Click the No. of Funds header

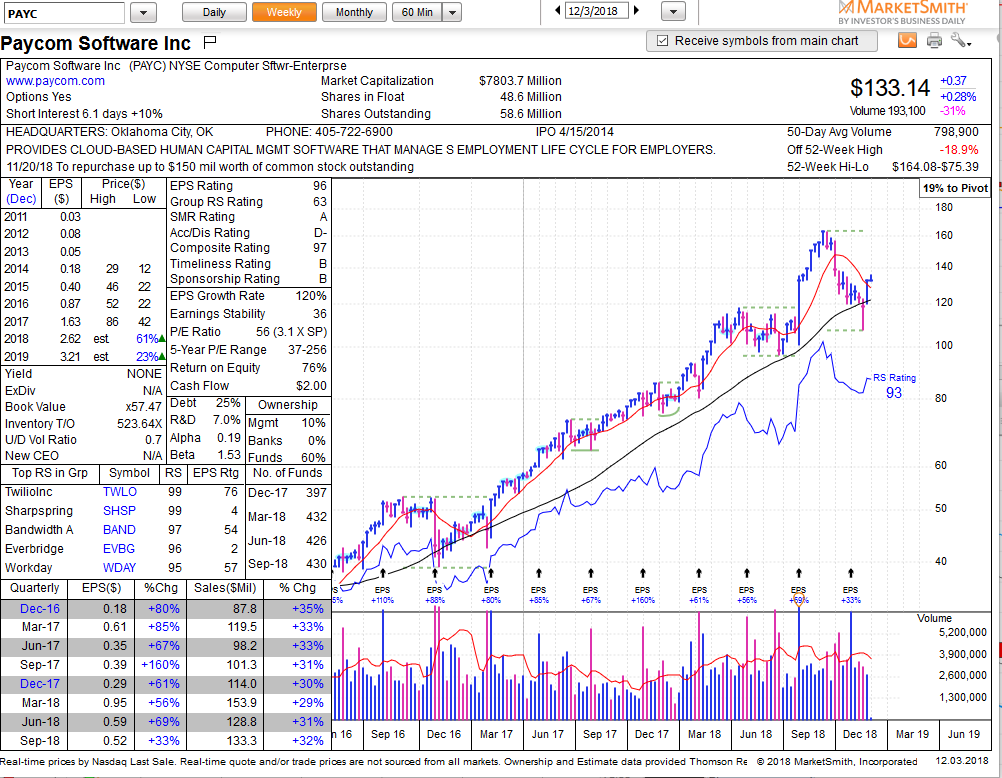[x=288, y=473]
